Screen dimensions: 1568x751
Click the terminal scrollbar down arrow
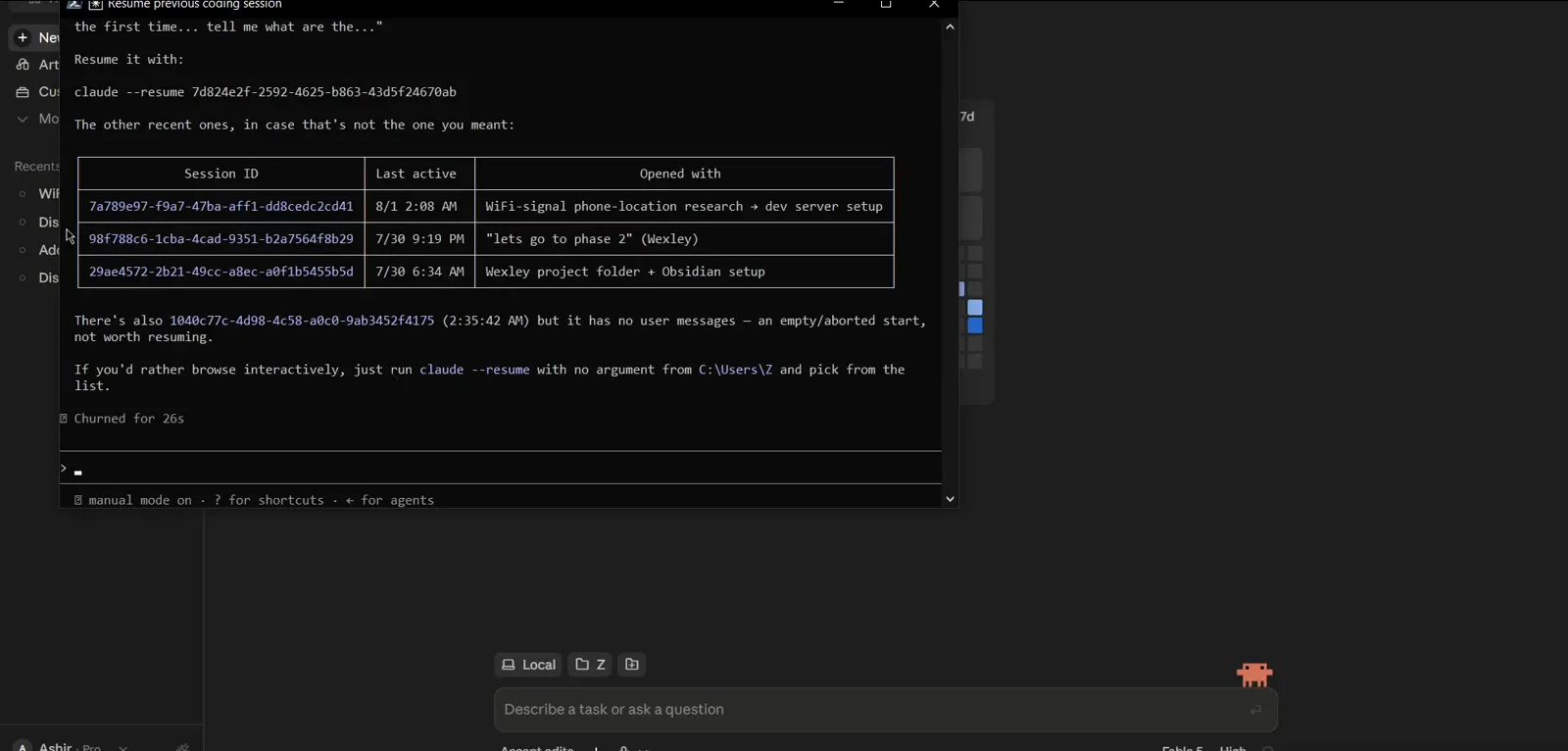(950, 499)
